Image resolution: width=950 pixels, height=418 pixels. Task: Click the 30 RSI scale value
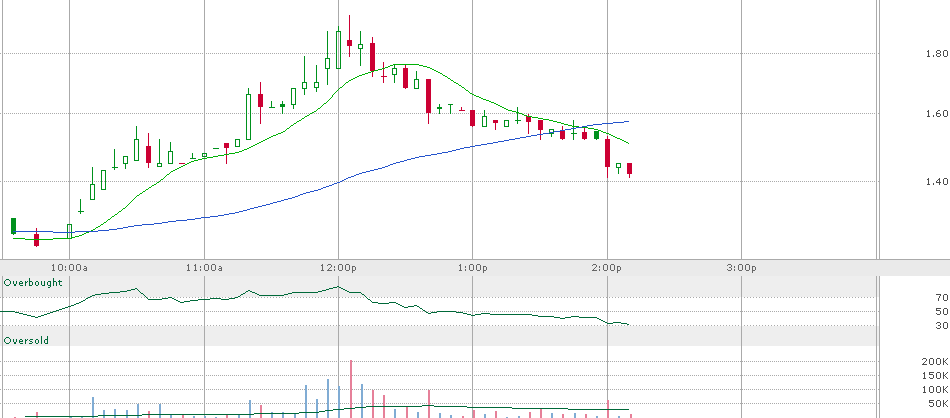[941, 326]
